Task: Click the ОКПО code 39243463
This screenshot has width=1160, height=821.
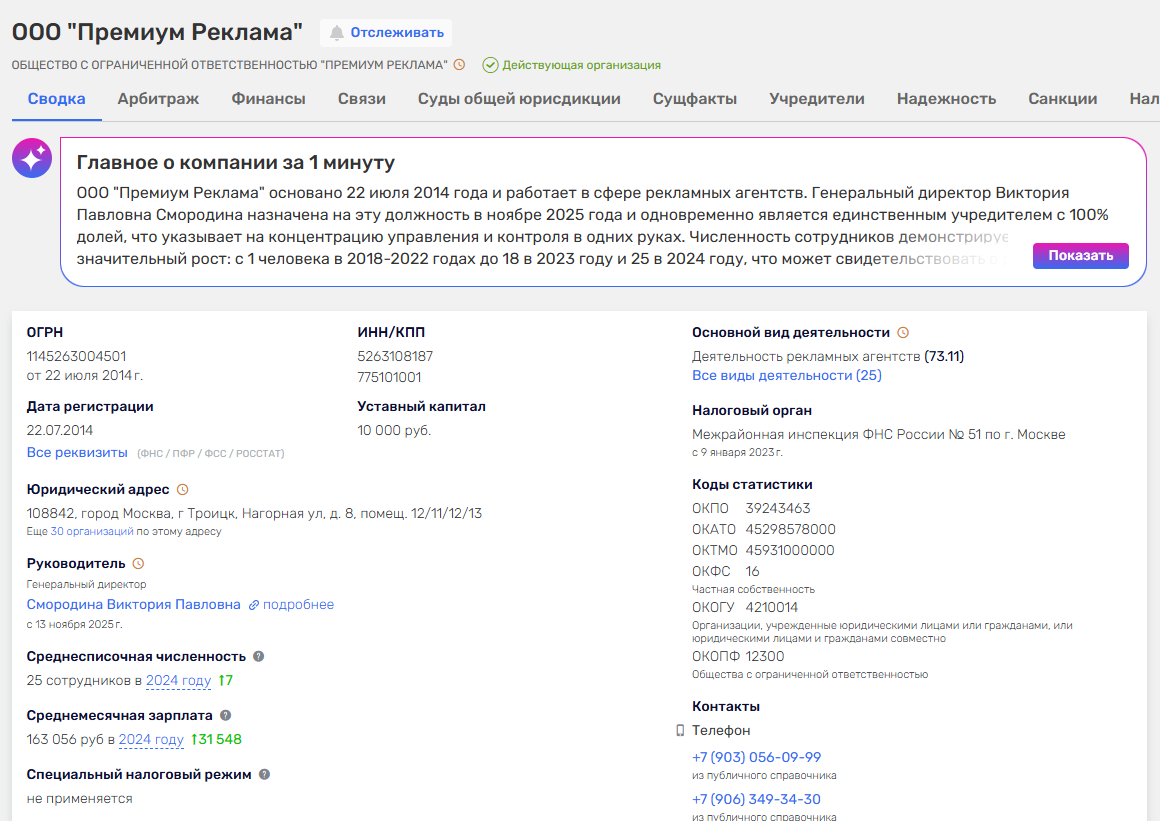Action: pyautogui.click(x=778, y=509)
